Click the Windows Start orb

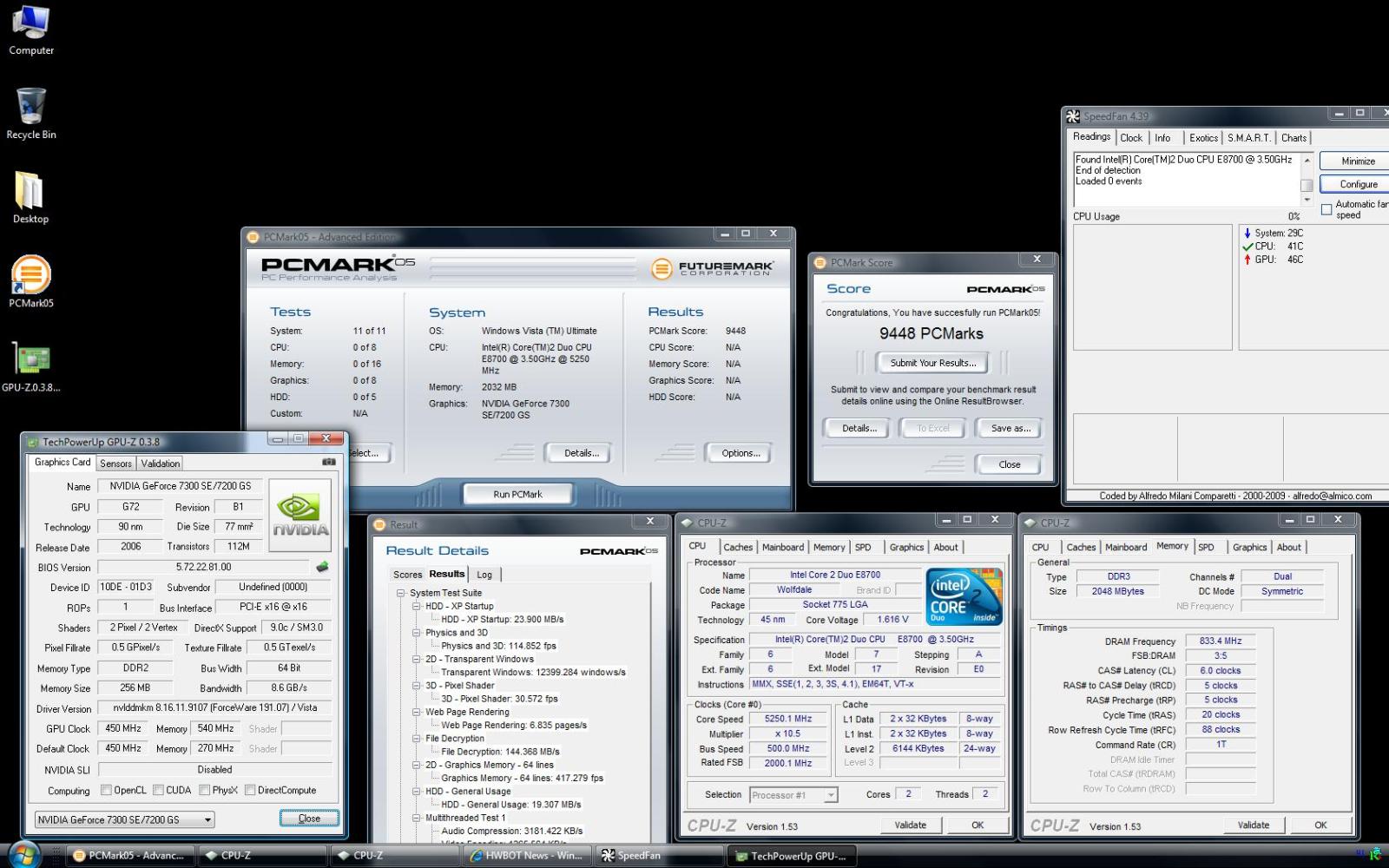(24, 855)
